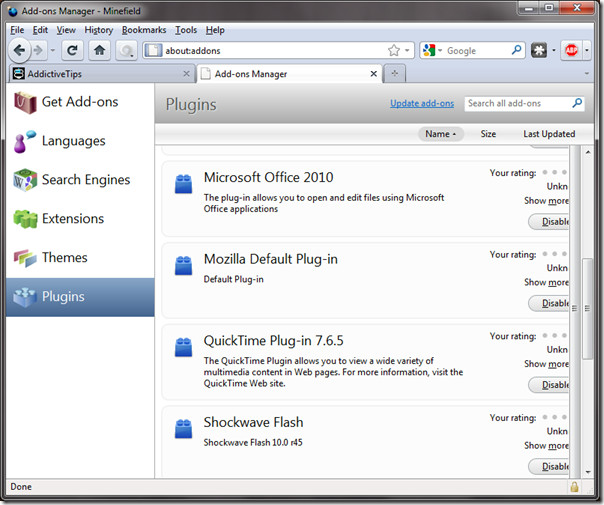
Task: Reload the page with the Refresh button
Action: (x=72, y=50)
